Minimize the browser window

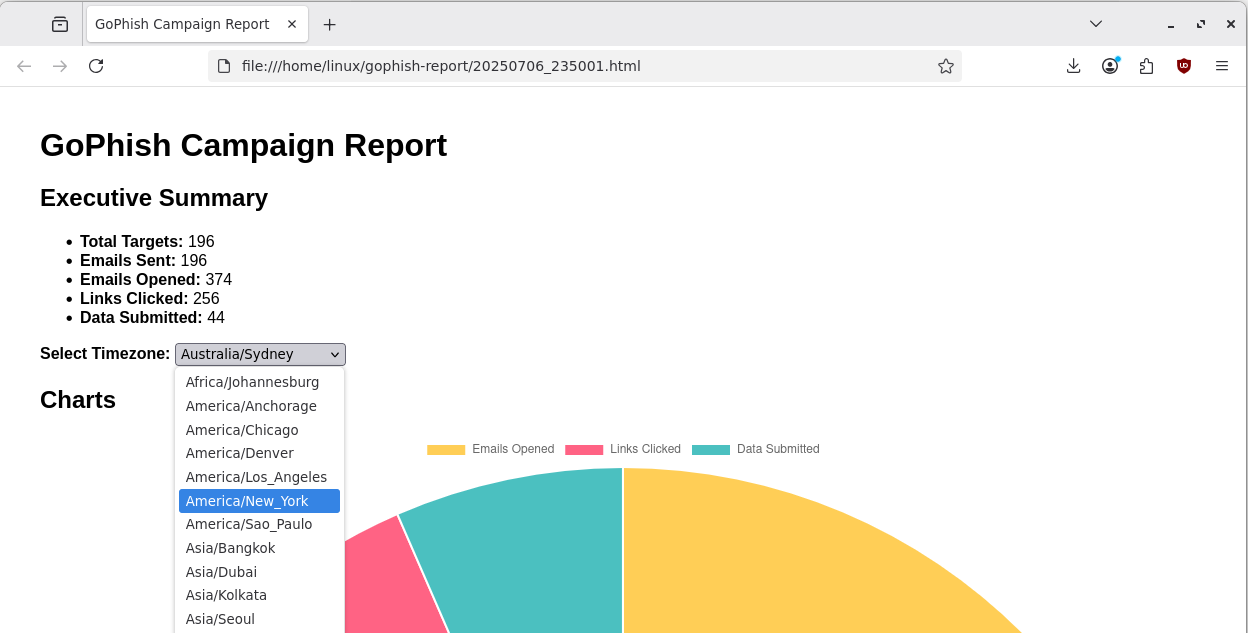click(1171, 24)
